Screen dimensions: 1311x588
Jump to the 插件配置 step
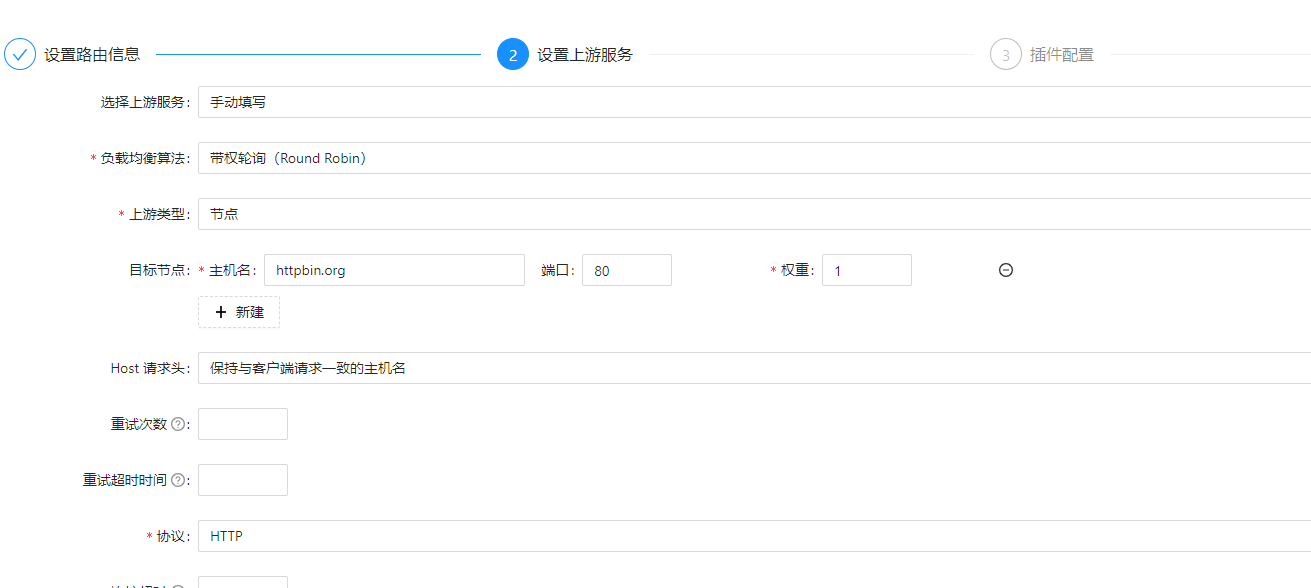point(1062,54)
